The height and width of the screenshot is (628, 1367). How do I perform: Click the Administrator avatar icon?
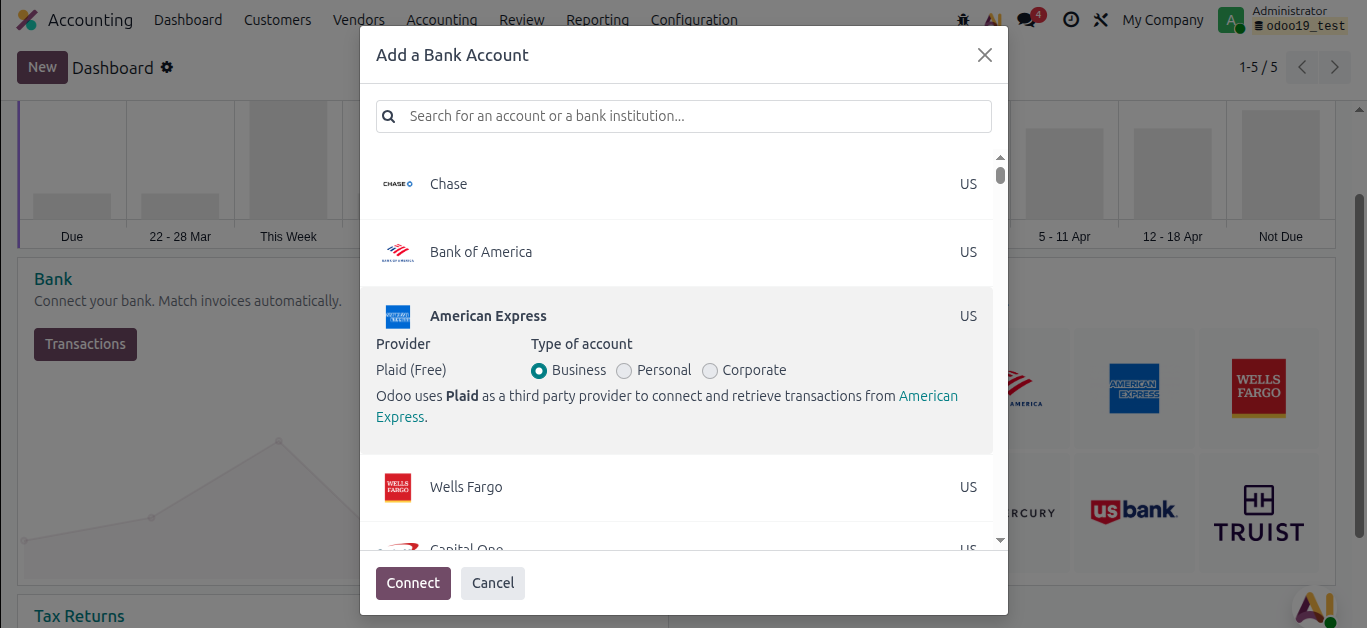[x=1231, y=20]
